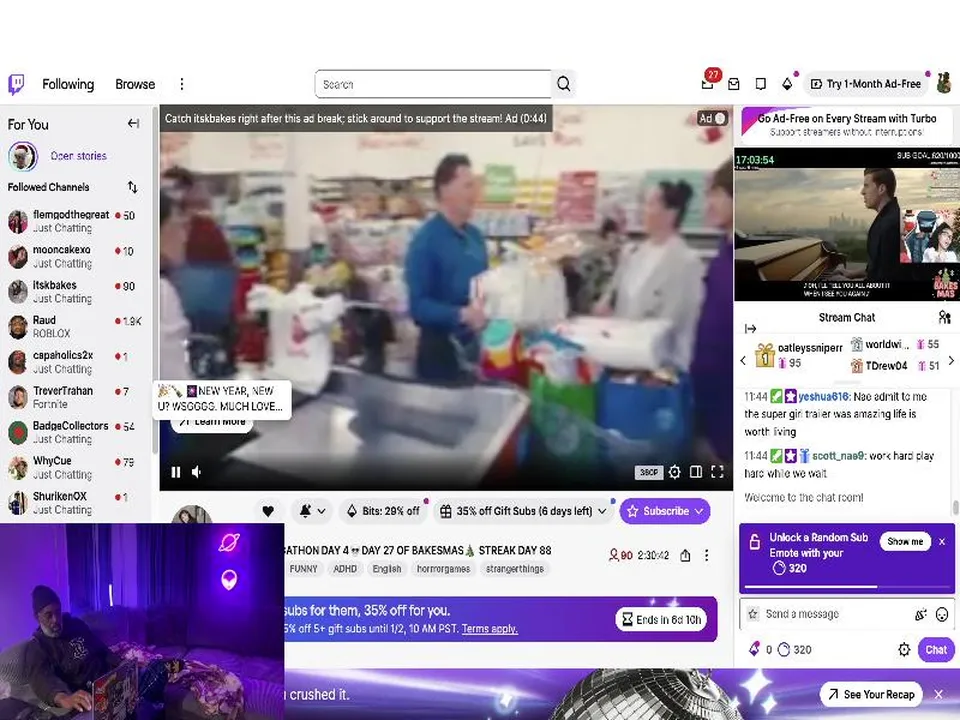
Task: Open the whispers mail icon
Action: pos(733,84)
